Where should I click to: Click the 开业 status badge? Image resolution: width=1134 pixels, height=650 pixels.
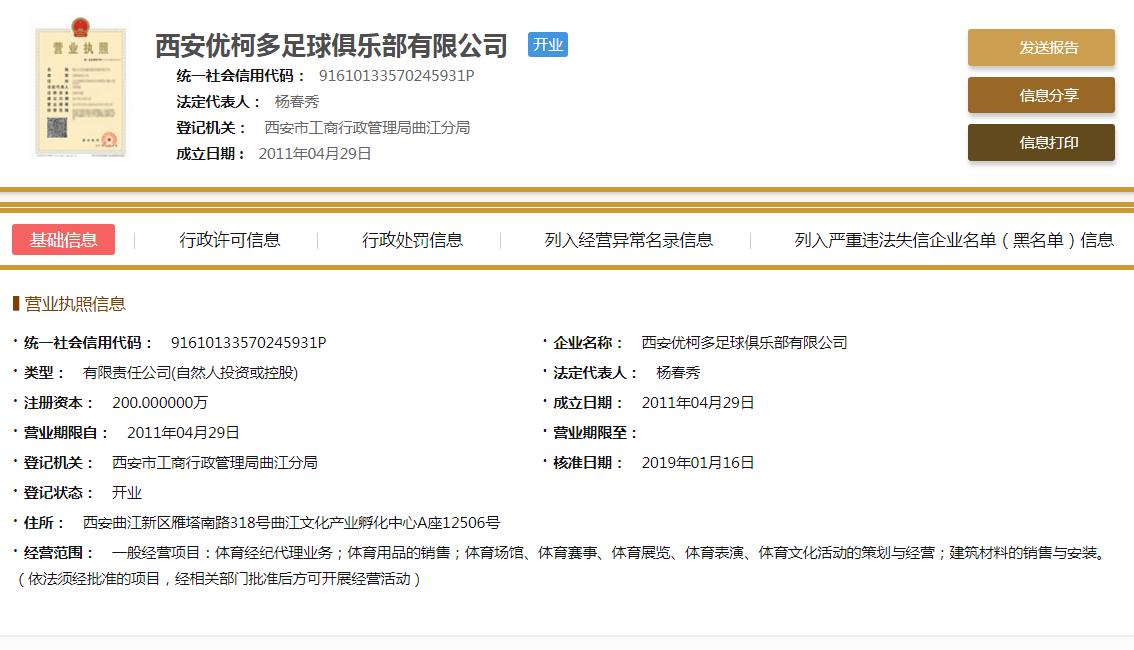click(548, 45)
